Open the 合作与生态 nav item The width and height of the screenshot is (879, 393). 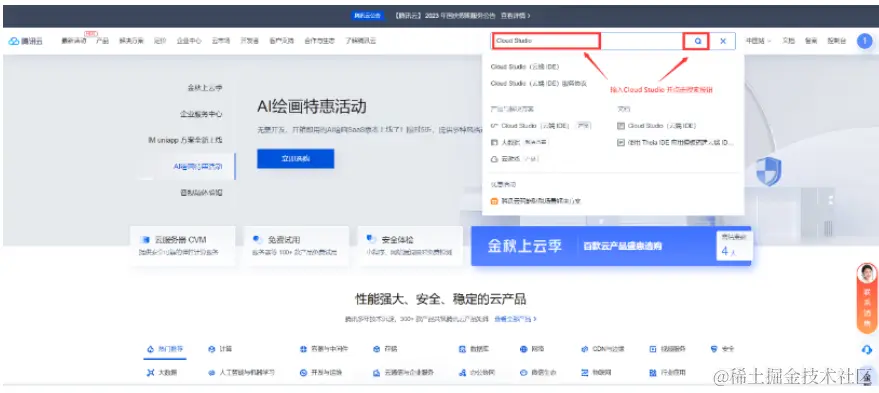point(320,41)
